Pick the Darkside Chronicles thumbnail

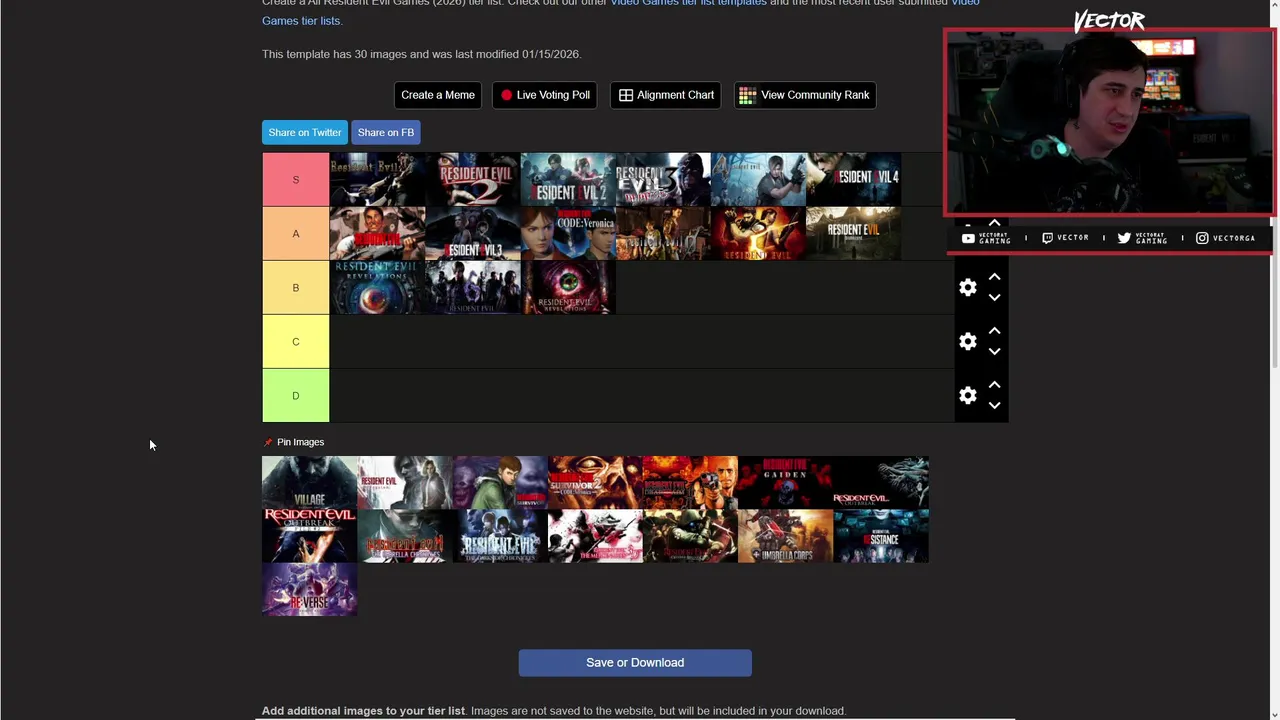(500, 536)
